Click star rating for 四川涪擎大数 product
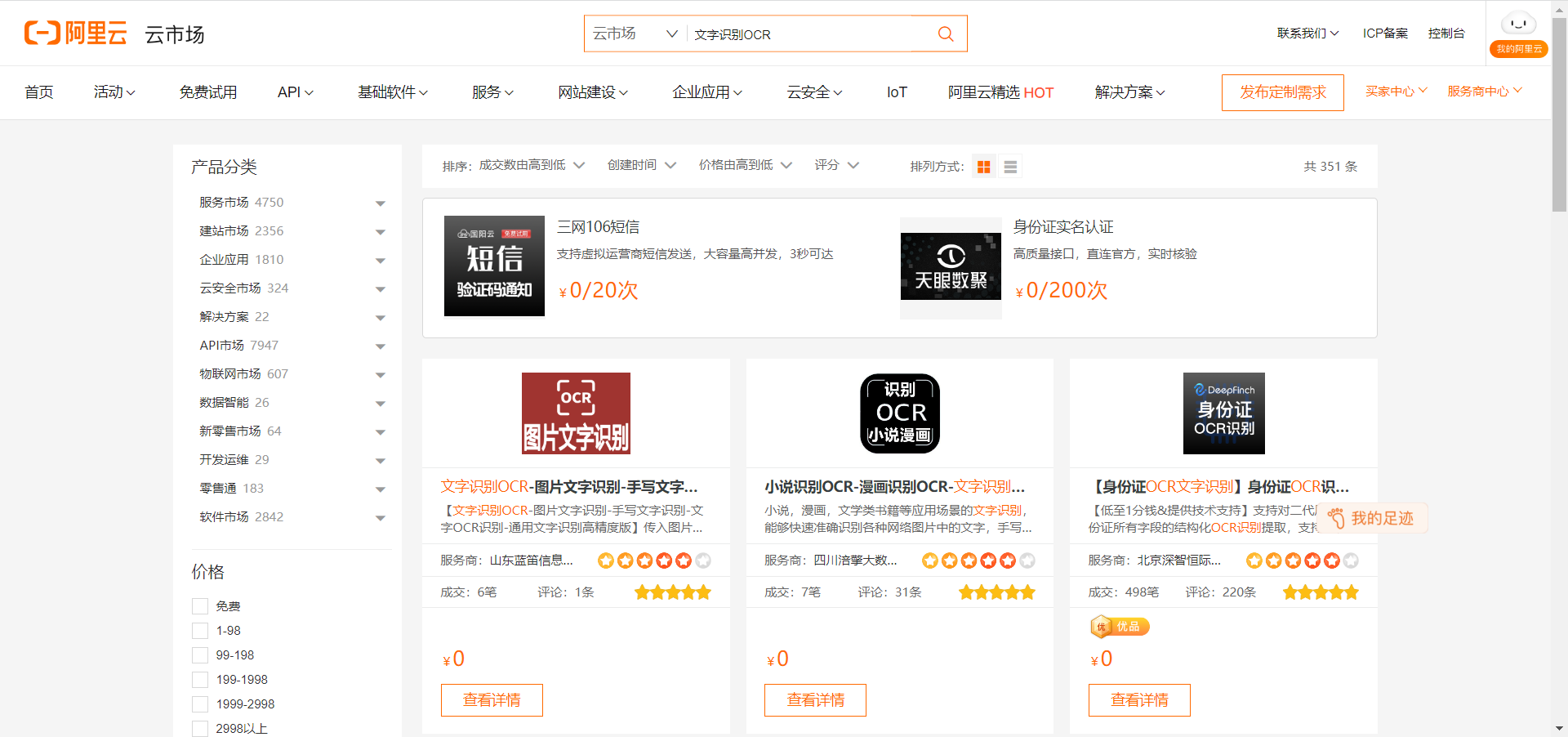This screenshot has width=1568, height=737. coord(997,592)
